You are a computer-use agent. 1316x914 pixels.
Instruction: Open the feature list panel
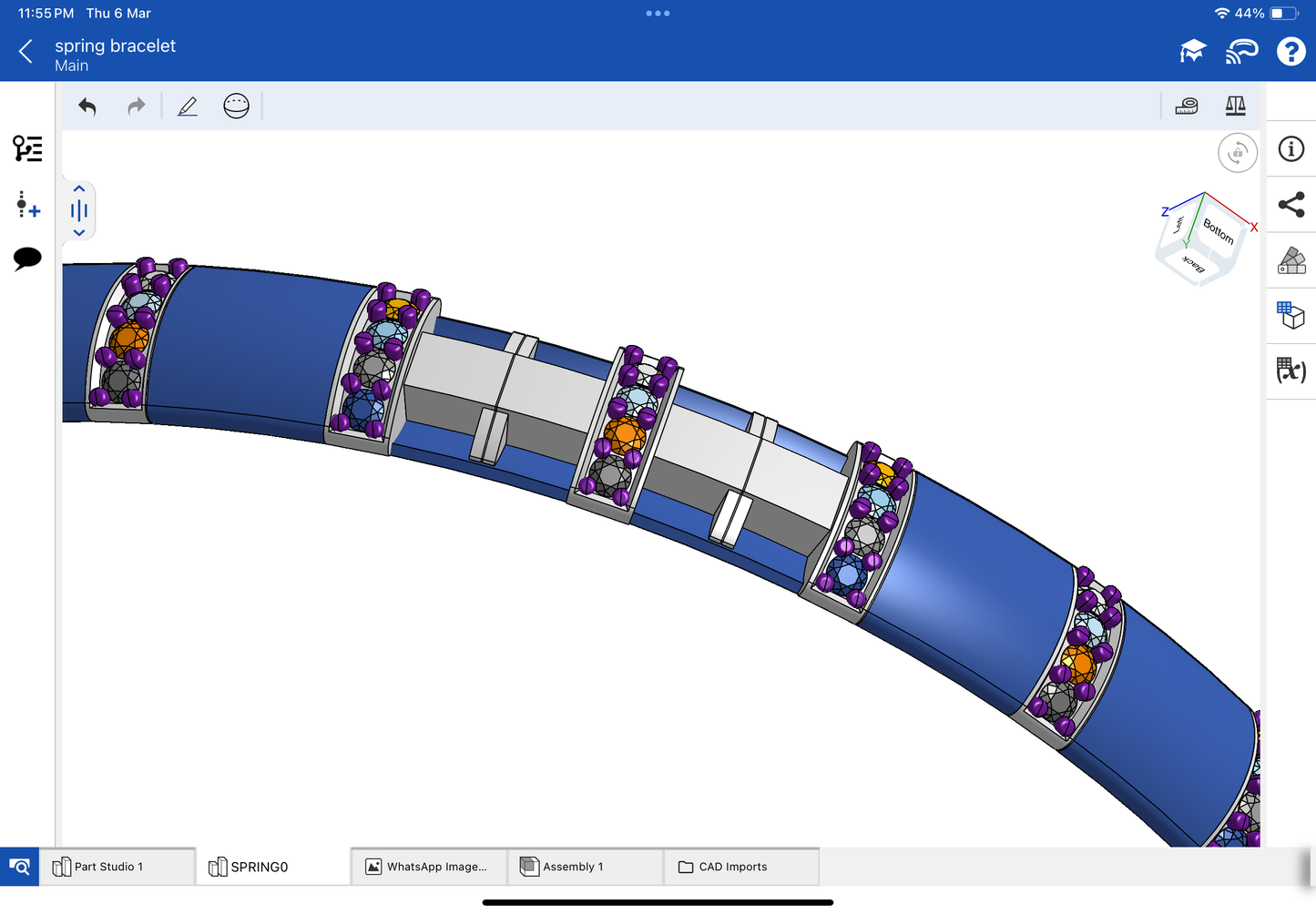tap(27, 148)
